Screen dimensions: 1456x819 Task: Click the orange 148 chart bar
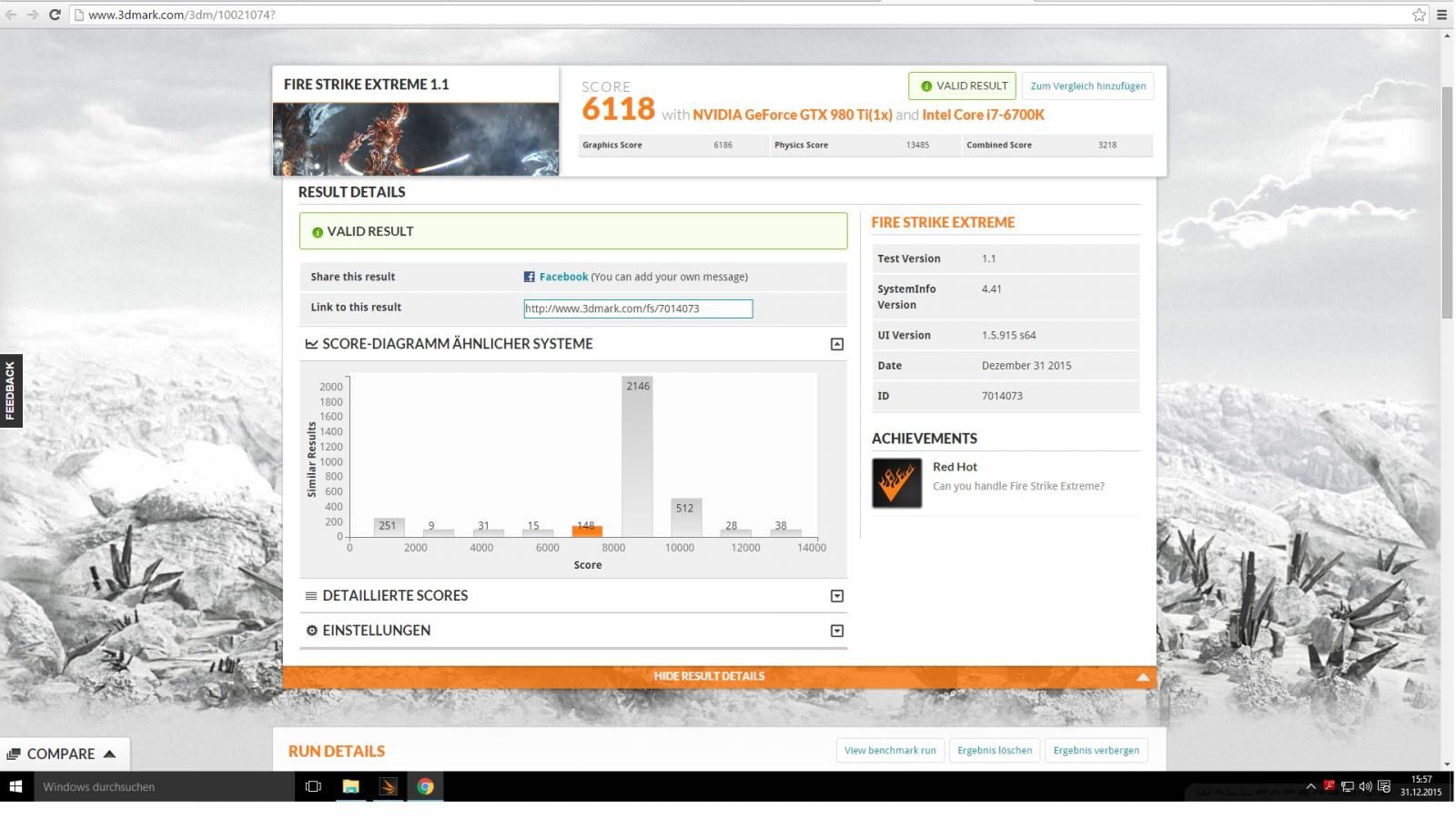pos(587,531)
